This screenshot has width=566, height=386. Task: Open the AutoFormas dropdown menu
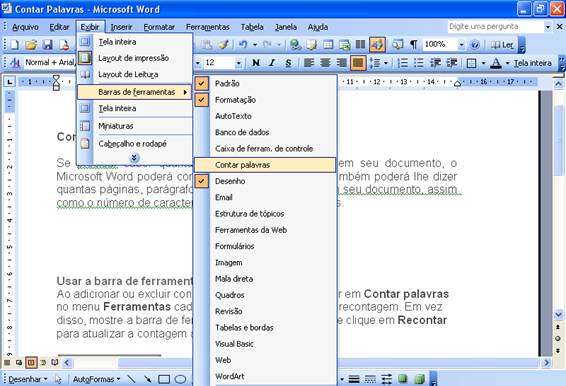click(96, 379)
